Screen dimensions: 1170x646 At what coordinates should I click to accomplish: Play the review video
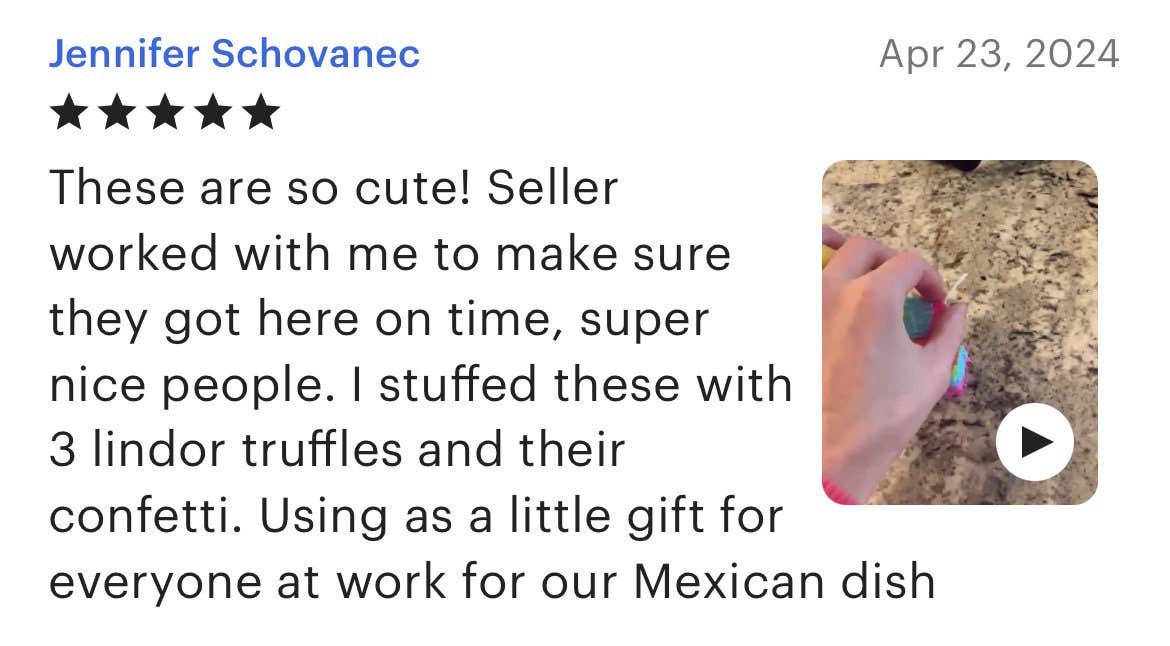[x=1034, y=441]
